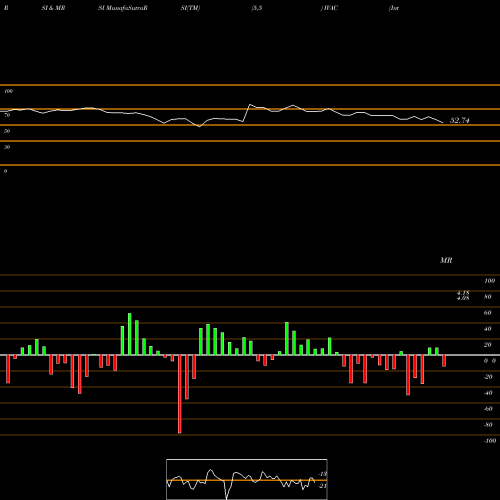Viewport: 500px width, 500px height.
Task: Click the -21 value in mini chart
Action: (x=323, y=486)
